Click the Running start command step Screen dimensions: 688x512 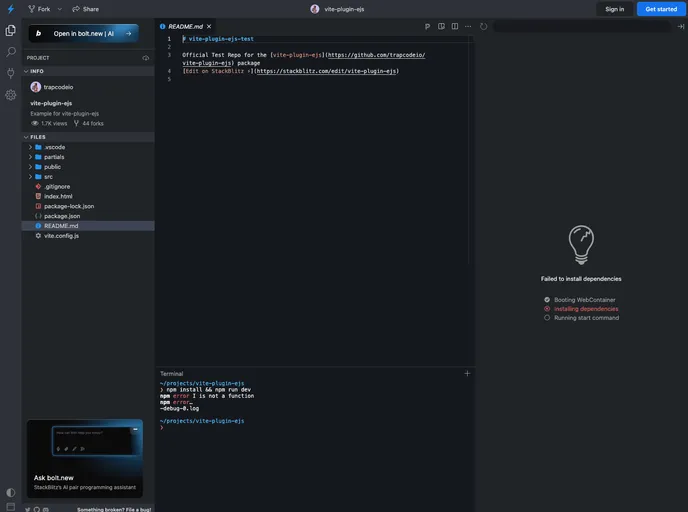pos(581,318)
